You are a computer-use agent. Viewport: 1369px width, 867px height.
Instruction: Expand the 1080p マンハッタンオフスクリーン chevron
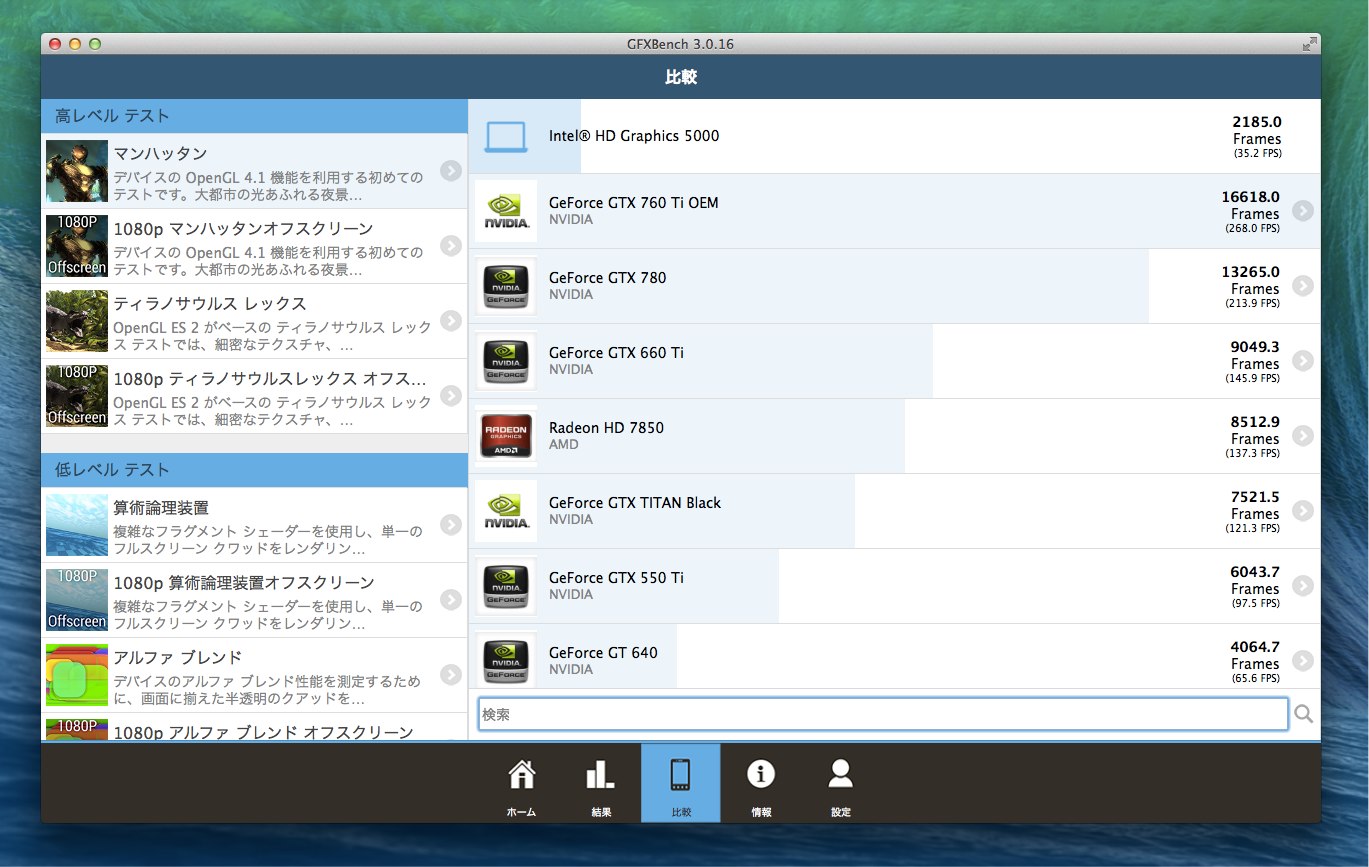point(451,246)
